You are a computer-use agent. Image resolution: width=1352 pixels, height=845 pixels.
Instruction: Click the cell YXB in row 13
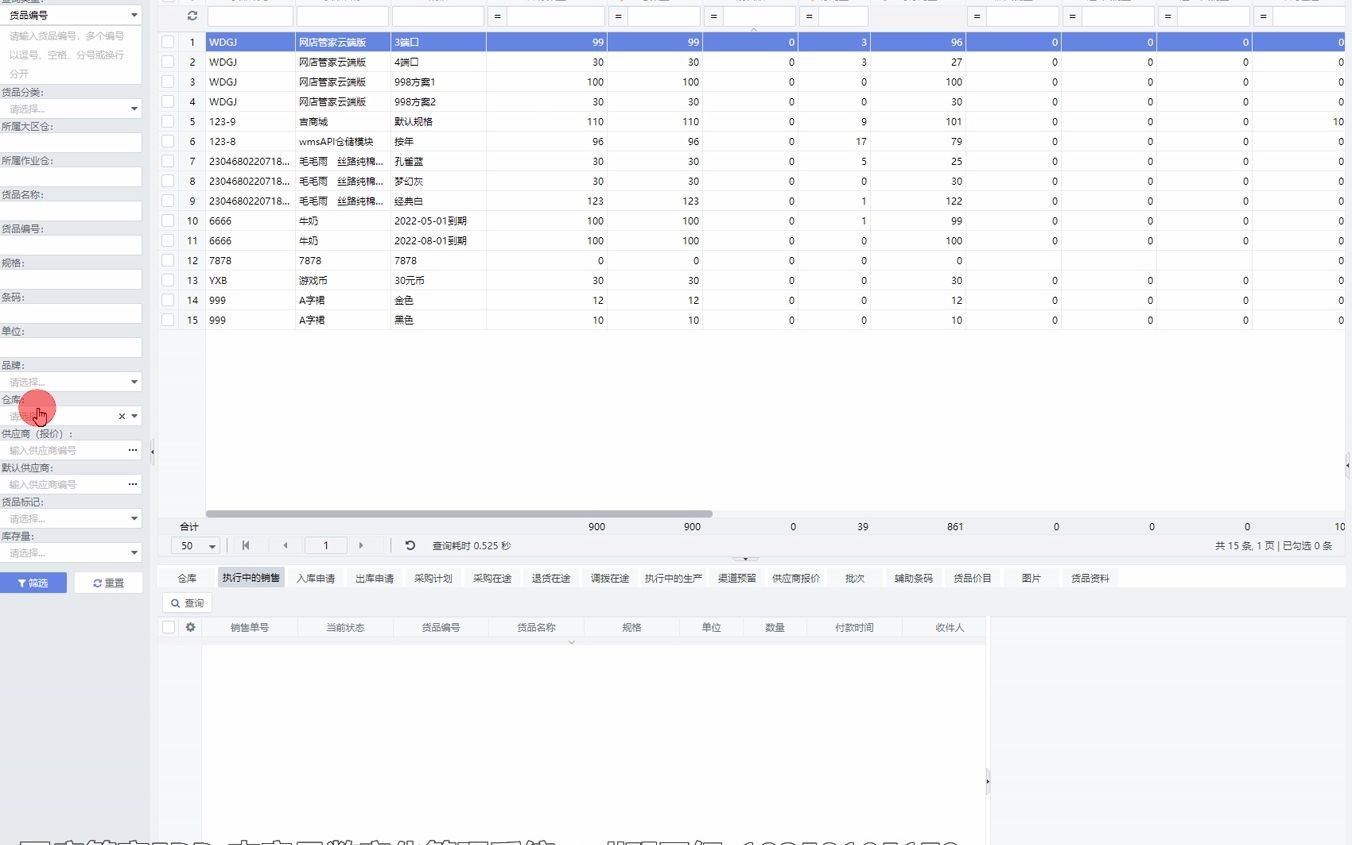pyautogui.click(x=250, y=280)
